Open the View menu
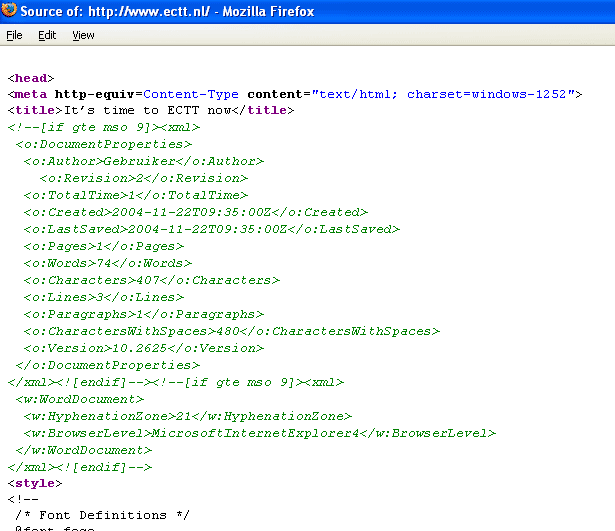The height and width of the screenshot is (531, 615). 83,35
